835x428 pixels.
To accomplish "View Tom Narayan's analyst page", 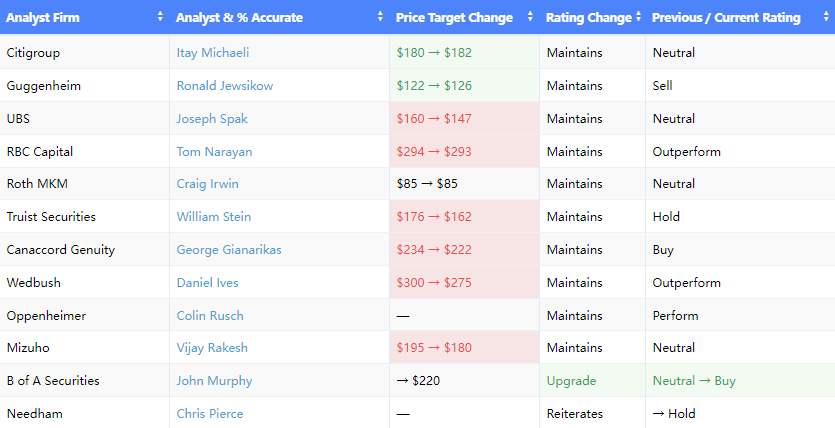I will pyautogui.click(x=214, y=152).
